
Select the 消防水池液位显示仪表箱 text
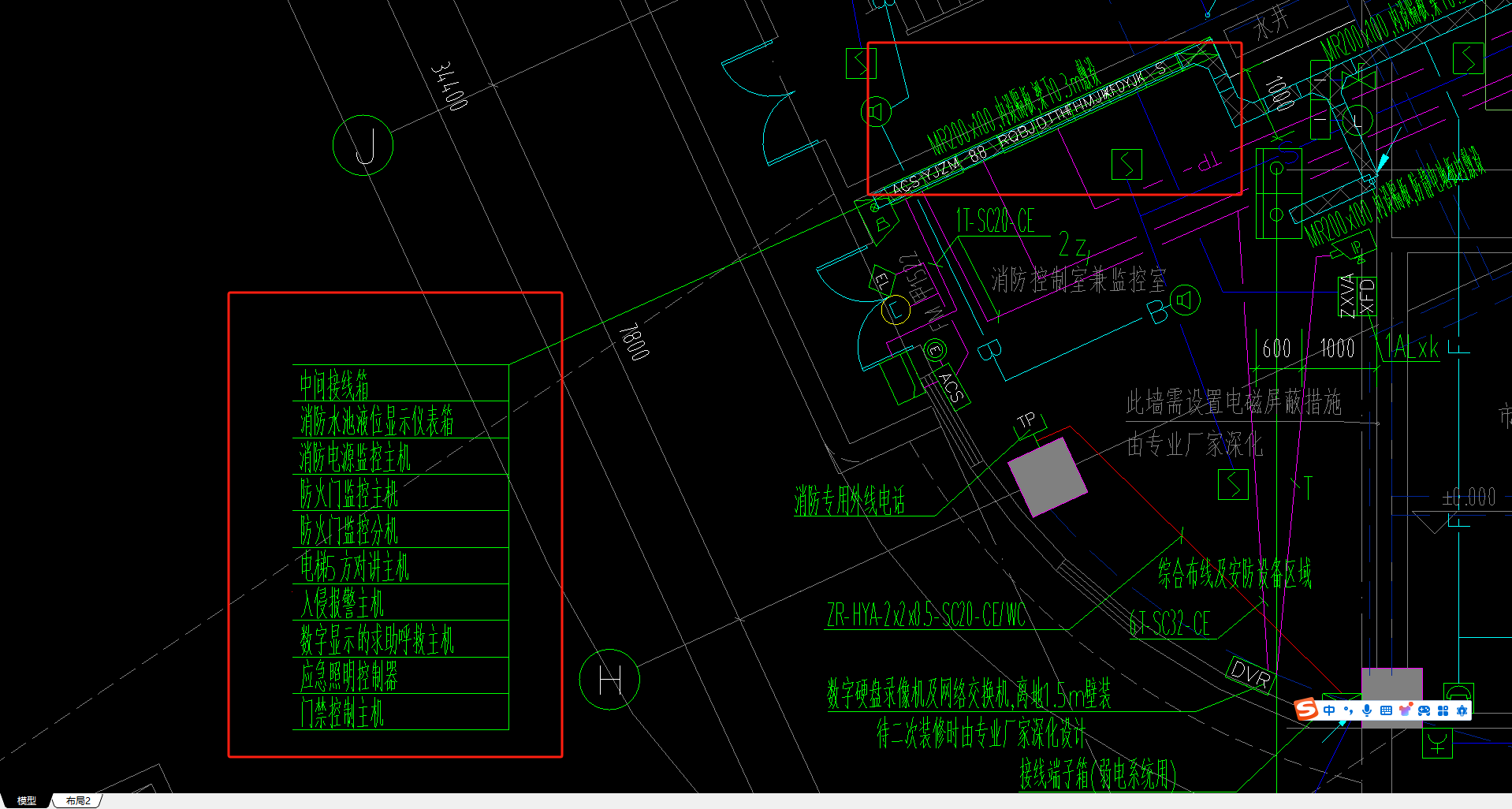[377, 421]
